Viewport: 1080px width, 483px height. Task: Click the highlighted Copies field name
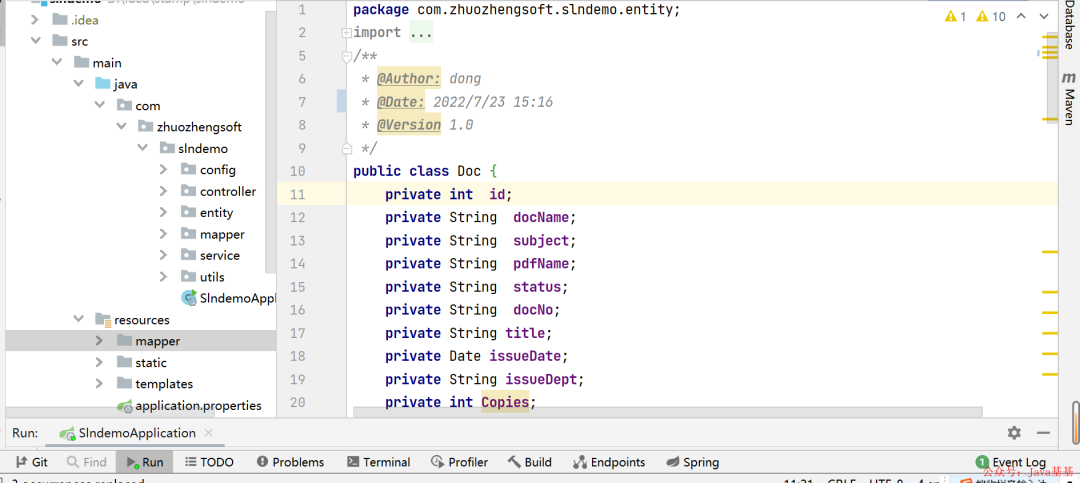[505, 402]
